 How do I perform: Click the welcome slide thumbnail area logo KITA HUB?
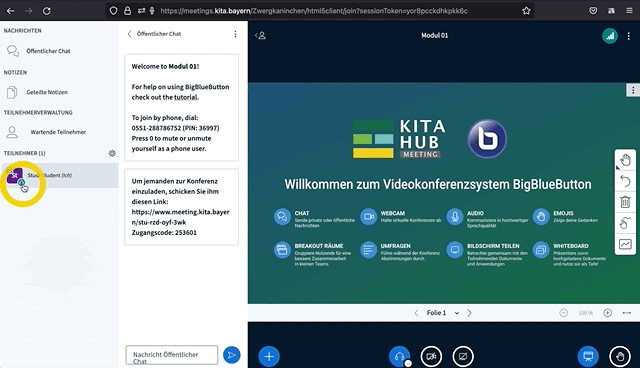click(x=399, y=139)
